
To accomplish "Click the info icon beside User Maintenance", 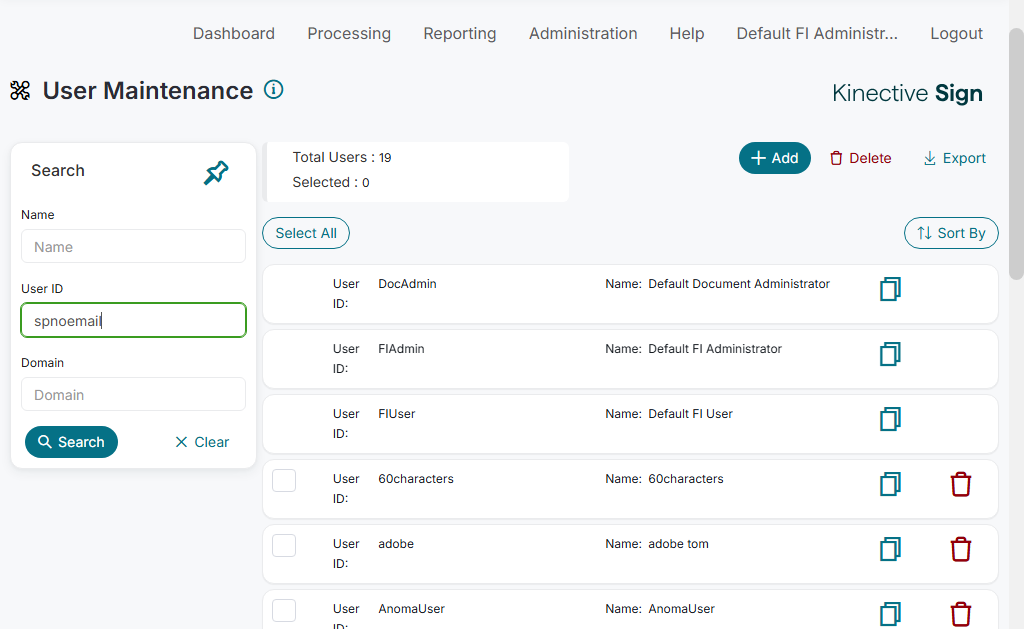I will pyautogui.click(x=273, y=90).
